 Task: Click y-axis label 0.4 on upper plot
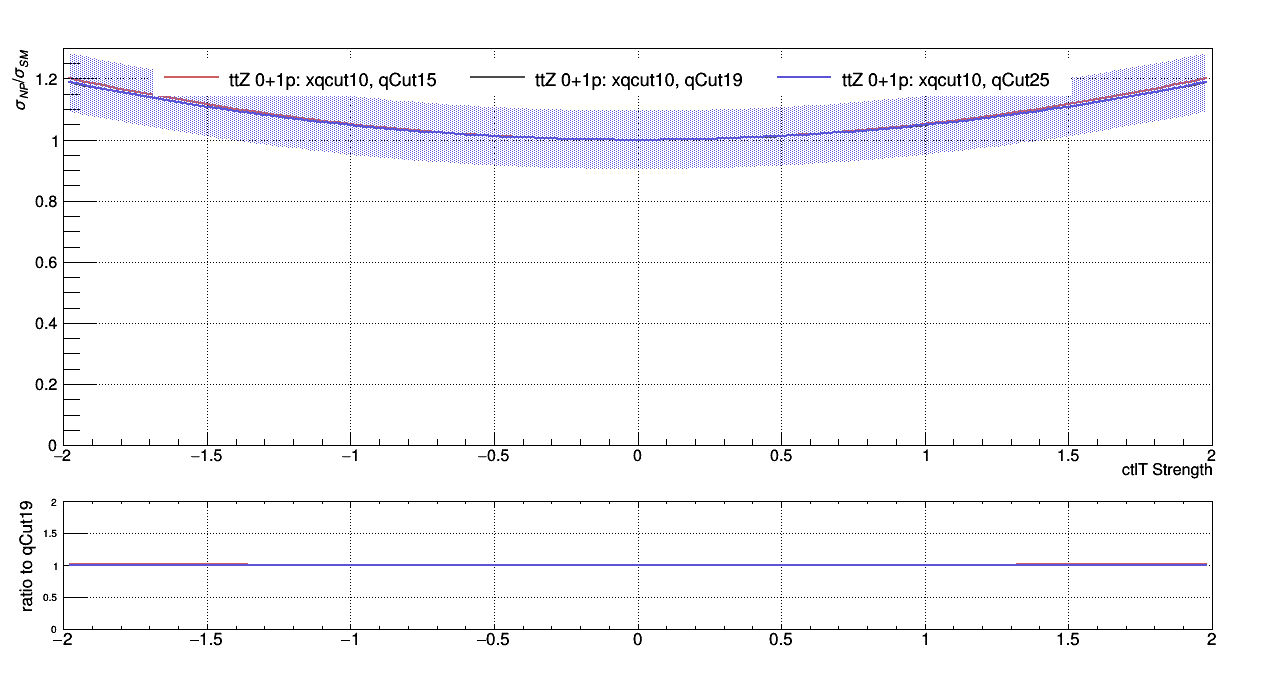click(x=47, y=323)
